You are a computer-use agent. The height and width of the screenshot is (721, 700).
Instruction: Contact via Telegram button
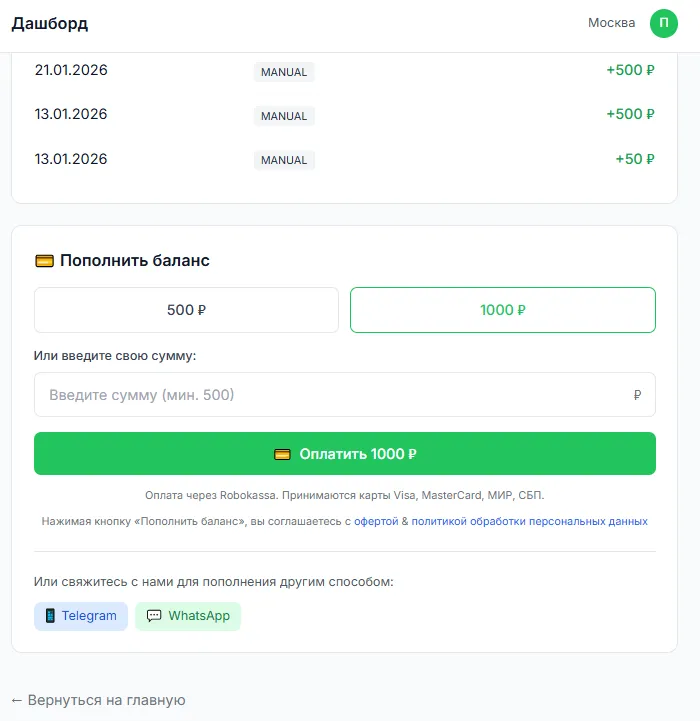coord(81,616)
